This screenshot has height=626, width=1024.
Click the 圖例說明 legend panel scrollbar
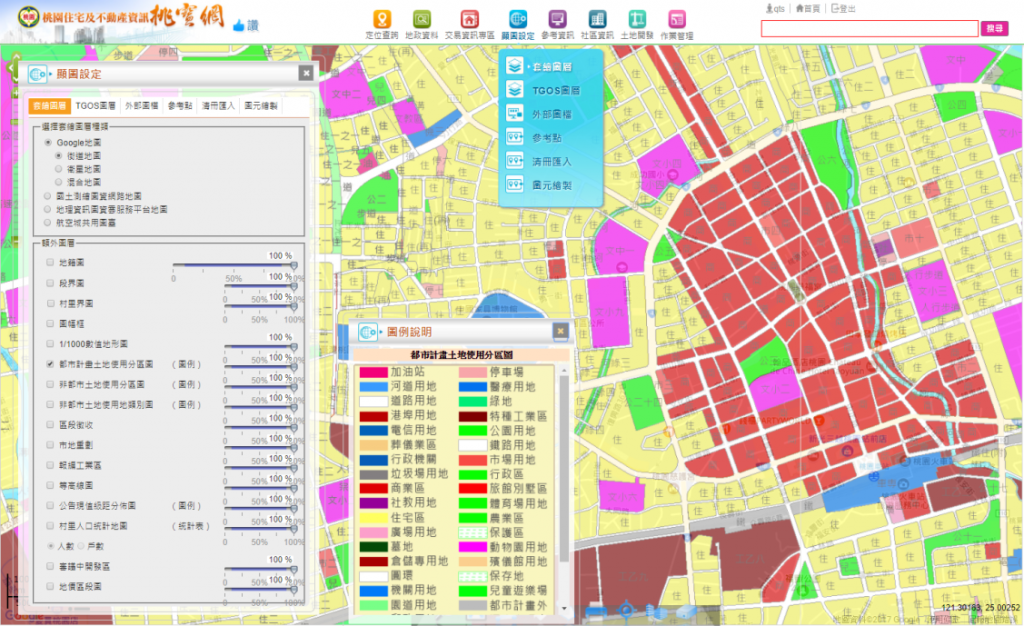point(564,488)
